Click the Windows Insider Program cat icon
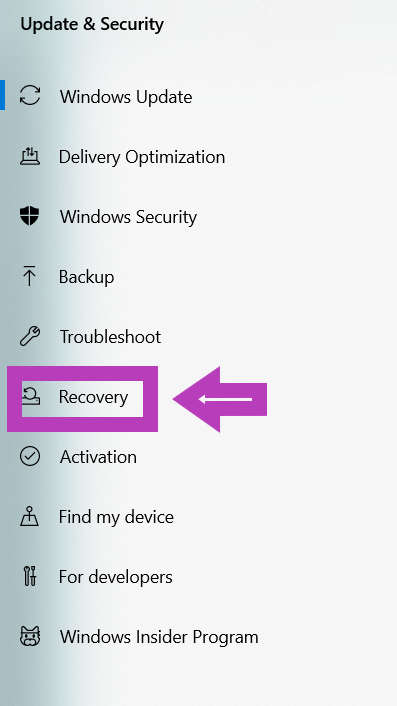Screen dimensions: 397x706 click(x=30, y=636)
